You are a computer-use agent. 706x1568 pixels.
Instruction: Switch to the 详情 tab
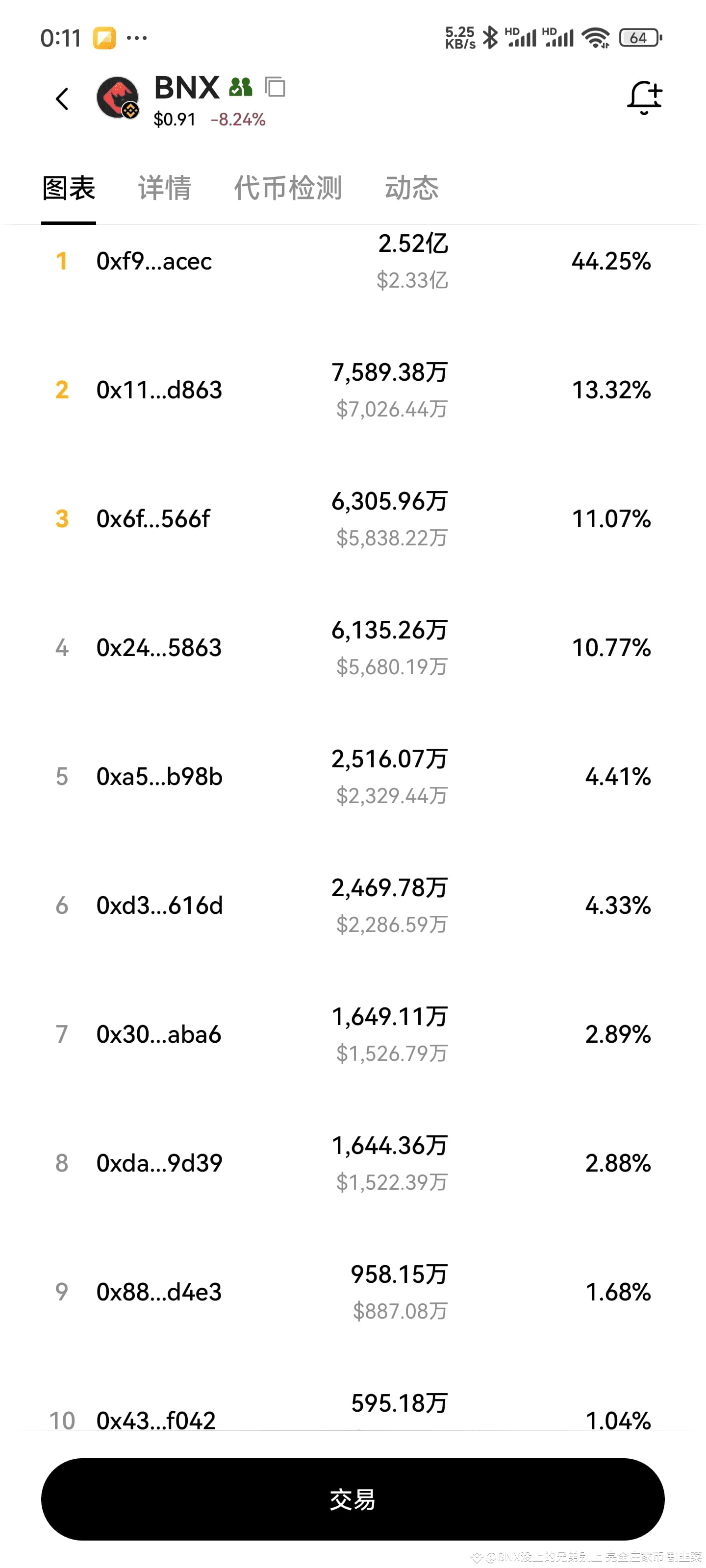[x=164, y=188]
